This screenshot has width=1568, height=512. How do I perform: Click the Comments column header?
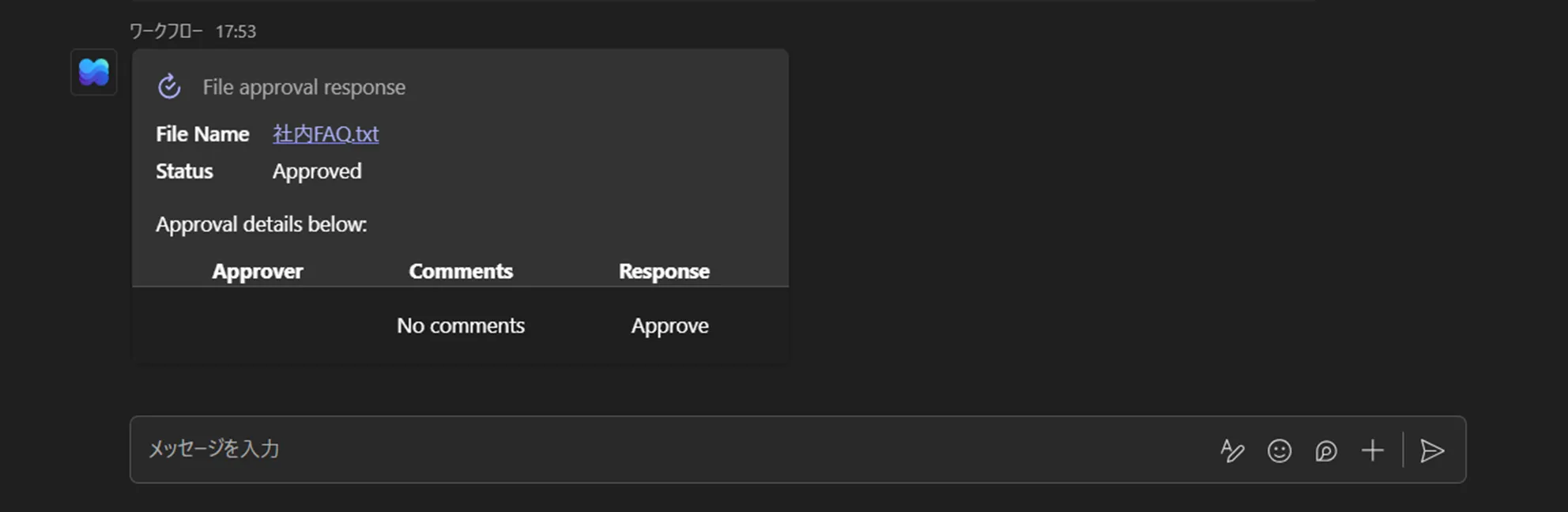[461, 271]
